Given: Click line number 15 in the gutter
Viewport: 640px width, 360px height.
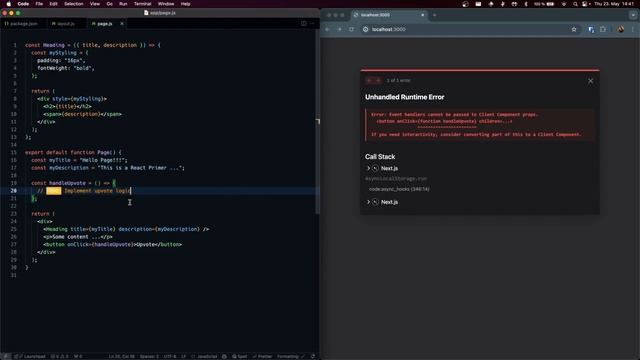Looking at the screenshot, I should click(13, 152).
